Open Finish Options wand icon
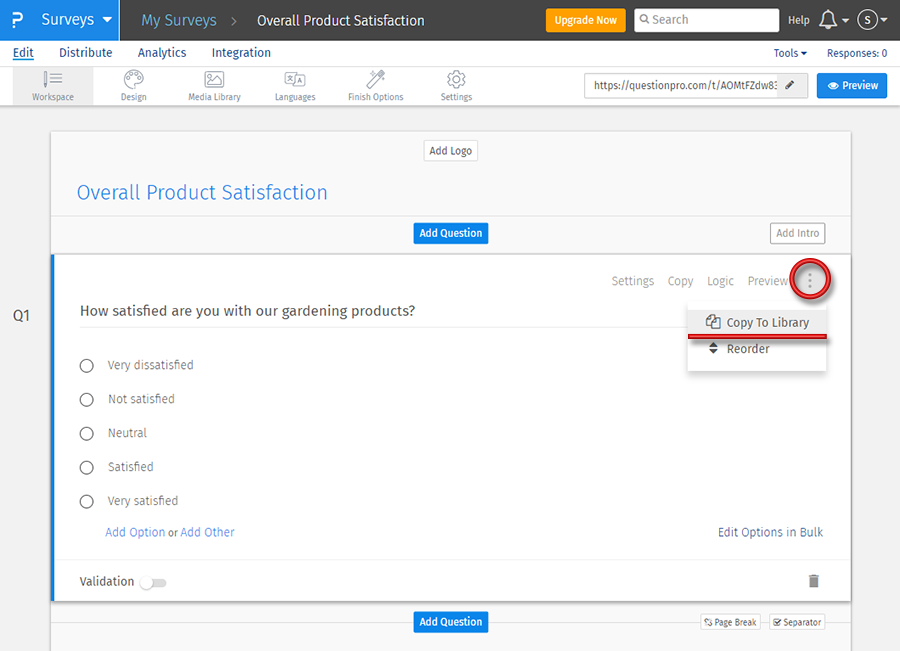The image size is (900, 651). [x=376, y=79]
